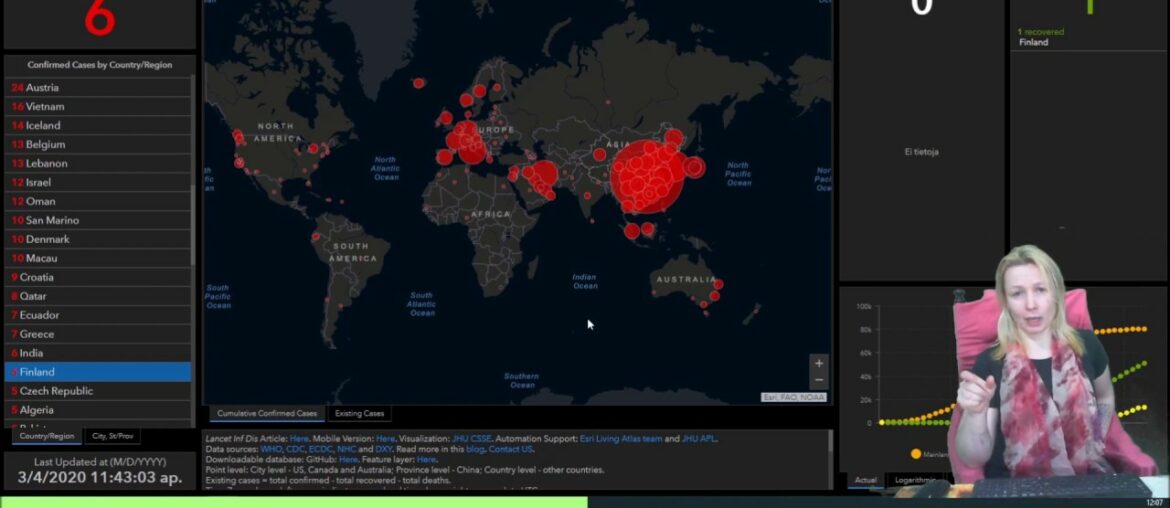
Task: Select Finland in the country list
Action: coord(98,372)
